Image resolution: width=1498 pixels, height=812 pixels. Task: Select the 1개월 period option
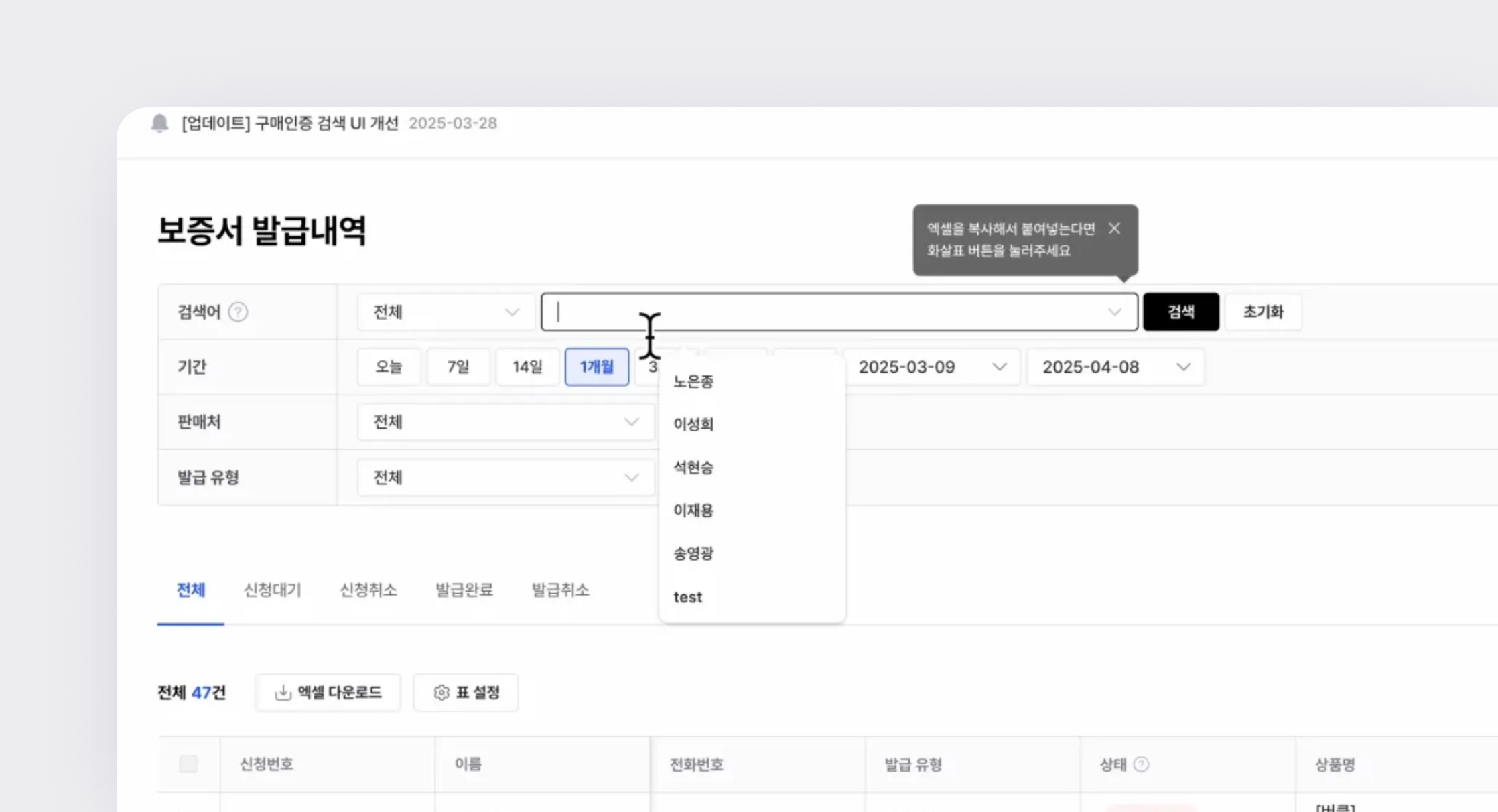[596, 367]
